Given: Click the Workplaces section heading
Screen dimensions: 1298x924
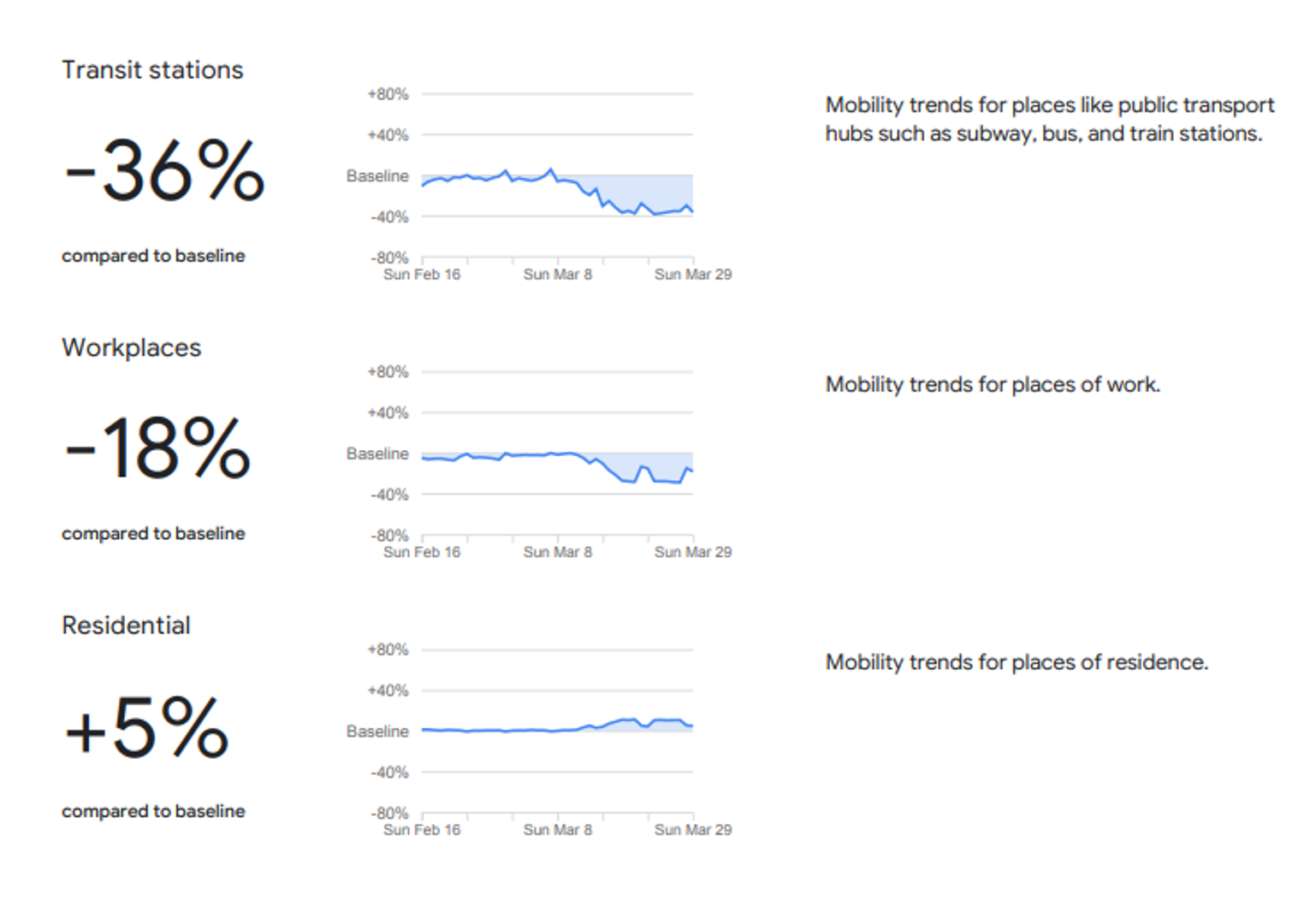Looking at the screenshot, I should [x=132, y=348].
